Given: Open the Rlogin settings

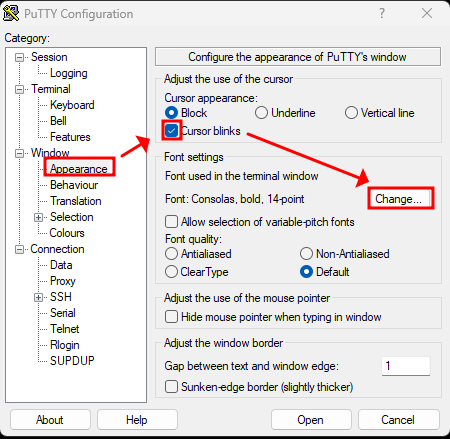Looking at the screenshot, I should point(65,345).
